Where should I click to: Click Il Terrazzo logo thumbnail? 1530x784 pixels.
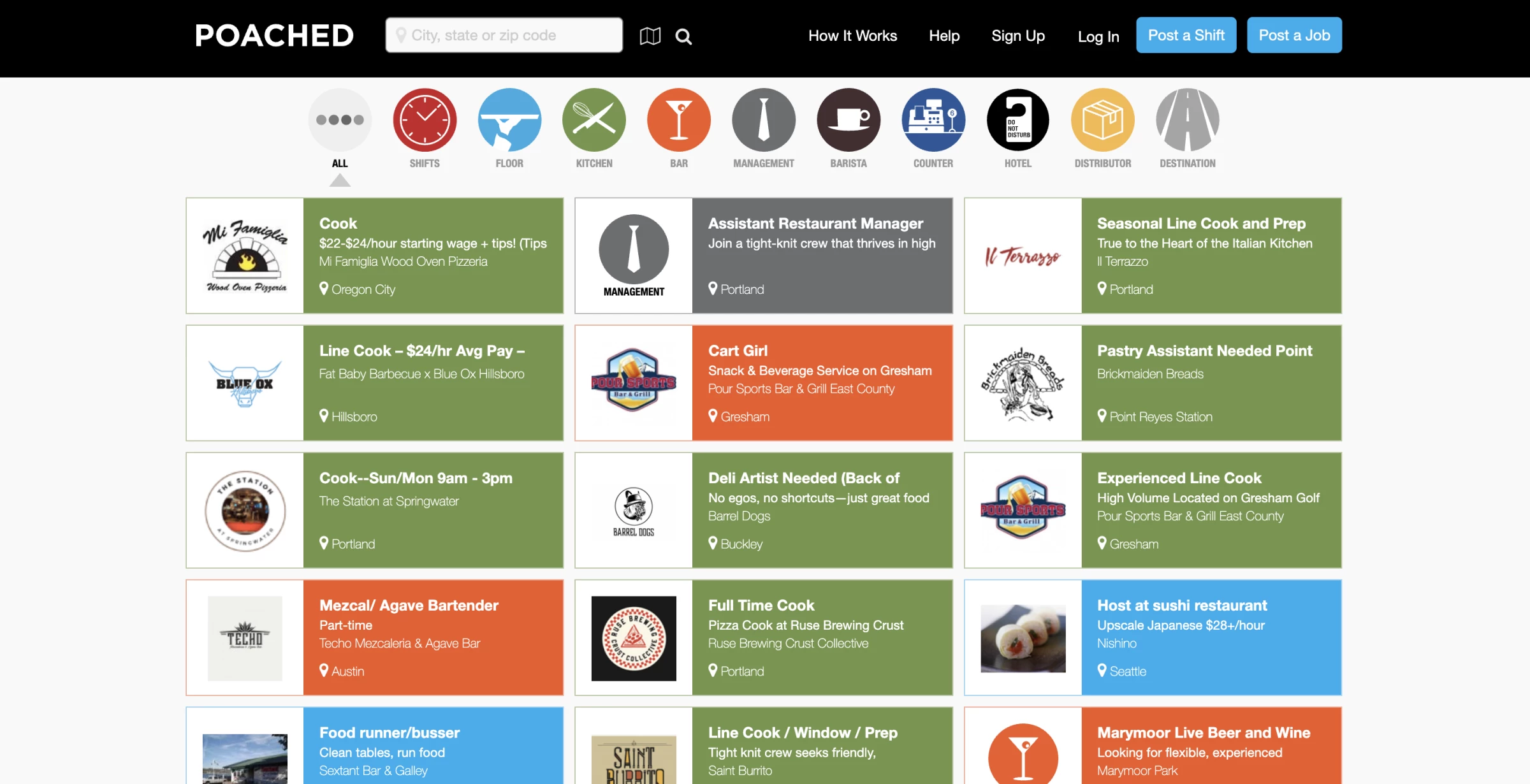pyautogui.click(x=1023, y=256)
